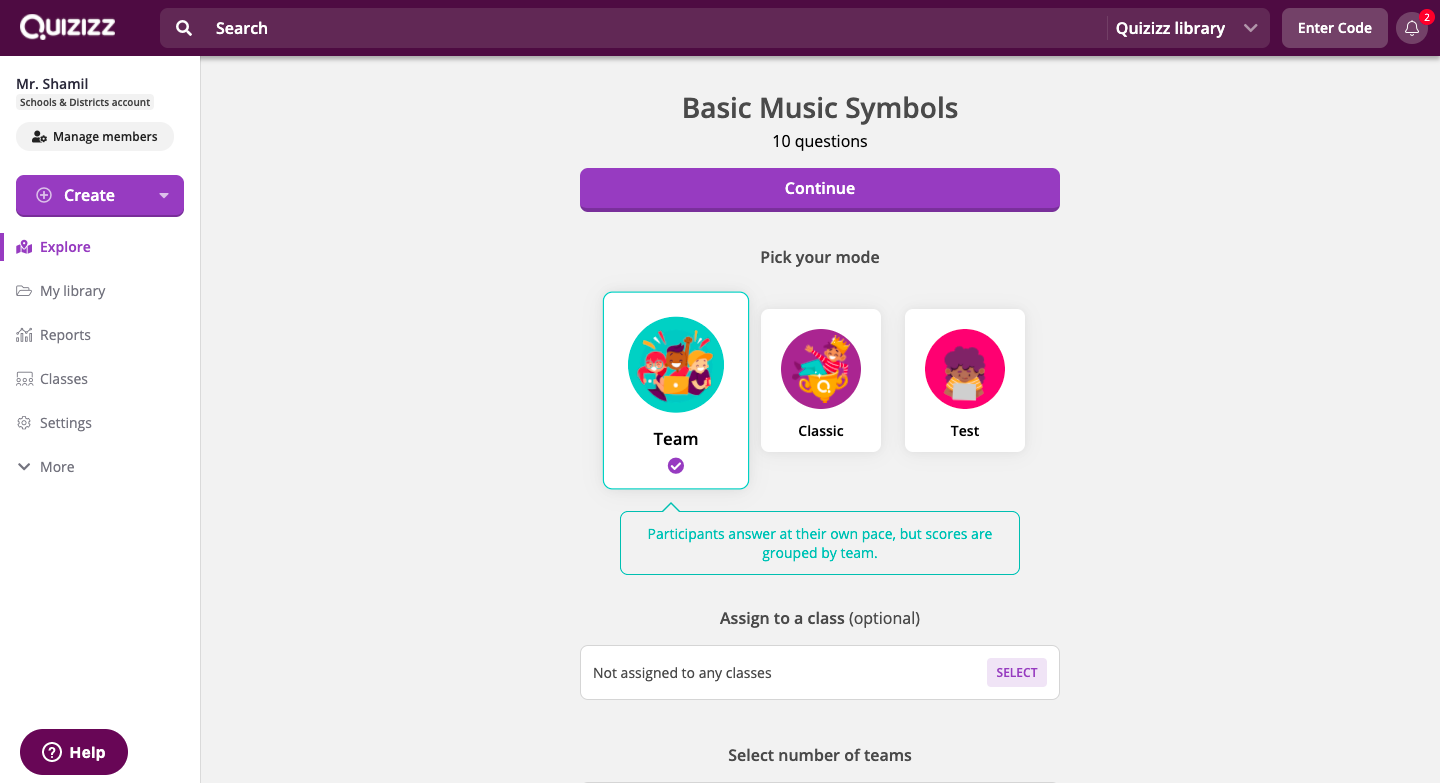Select the Team mode card
This screenshot has height=783, width=1440.
676,390
